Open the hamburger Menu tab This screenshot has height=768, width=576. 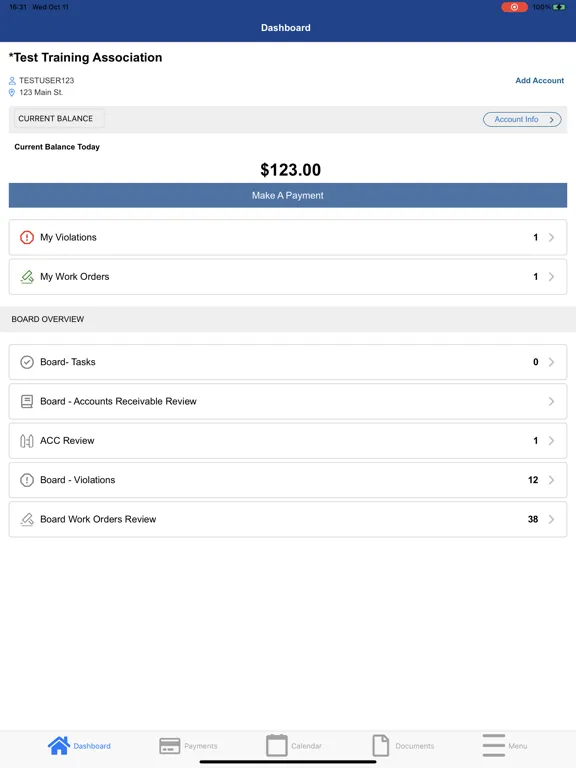point(504,745)
